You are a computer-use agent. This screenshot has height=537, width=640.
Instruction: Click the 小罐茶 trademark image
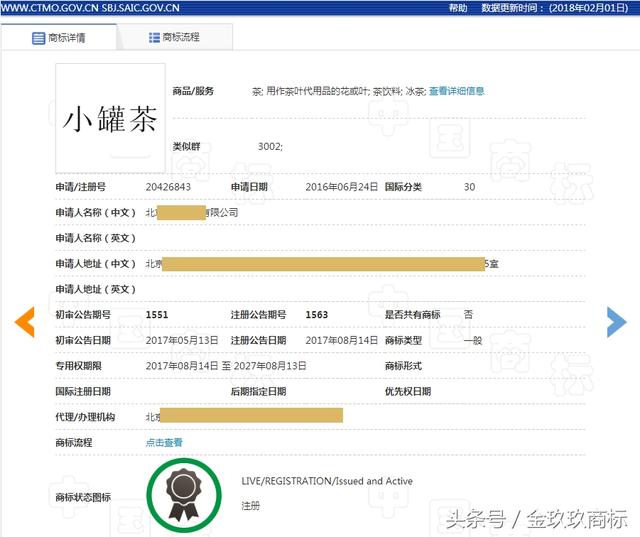tap(110, 118)
